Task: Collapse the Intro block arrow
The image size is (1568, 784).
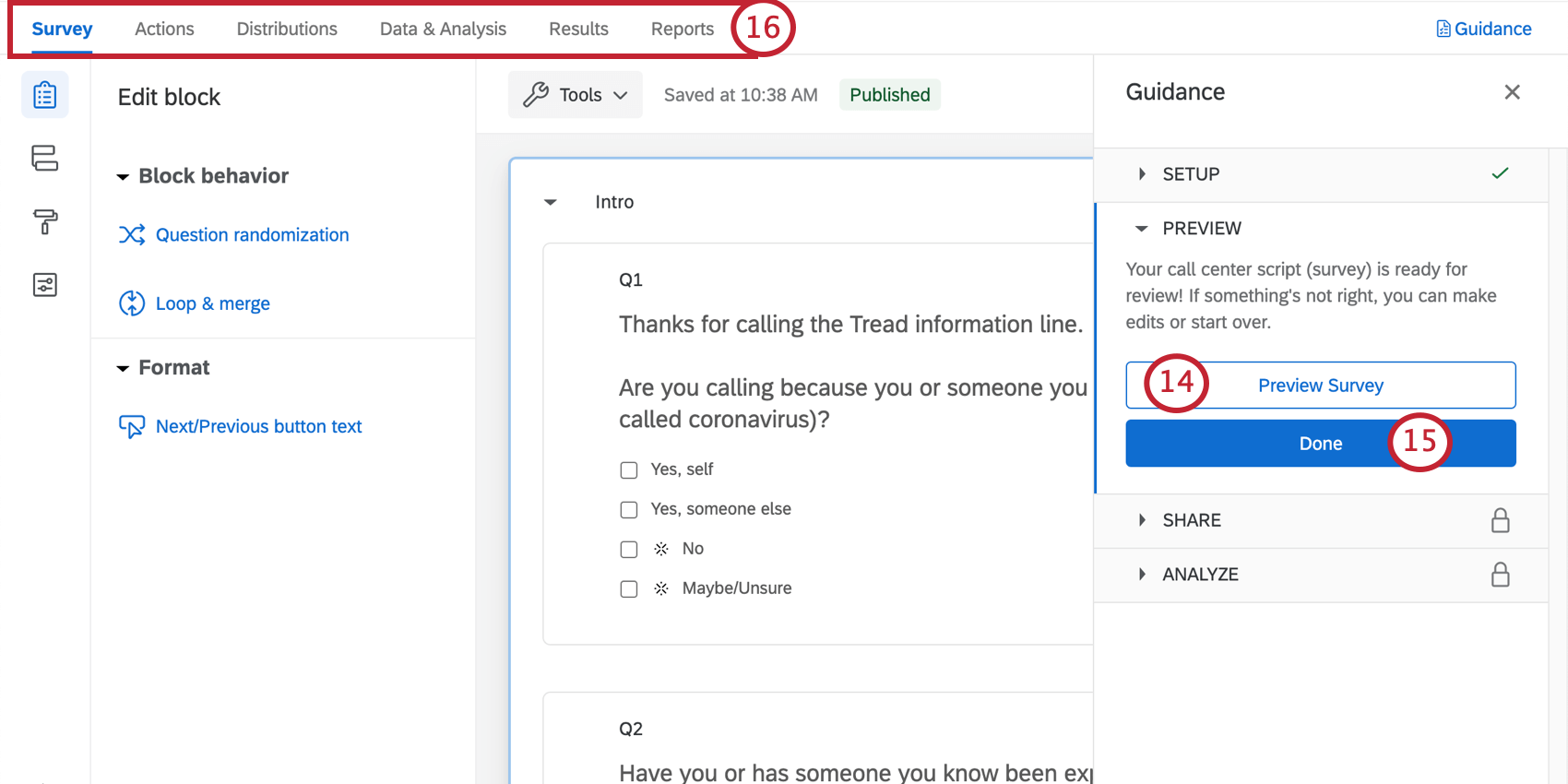Action: coord(551,202)
